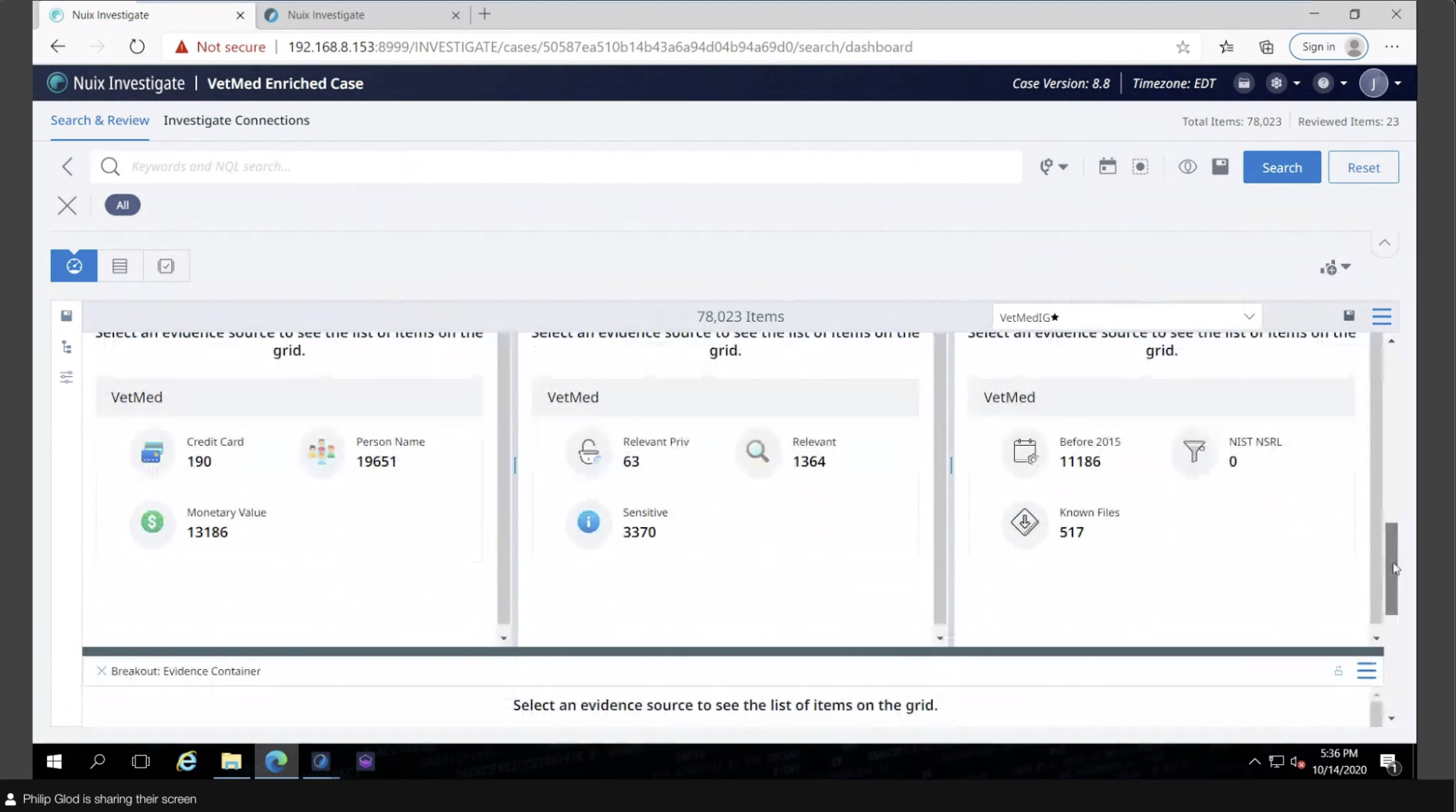Click the Person Name icon tile

pyautogui.click(x=322, y=451)
